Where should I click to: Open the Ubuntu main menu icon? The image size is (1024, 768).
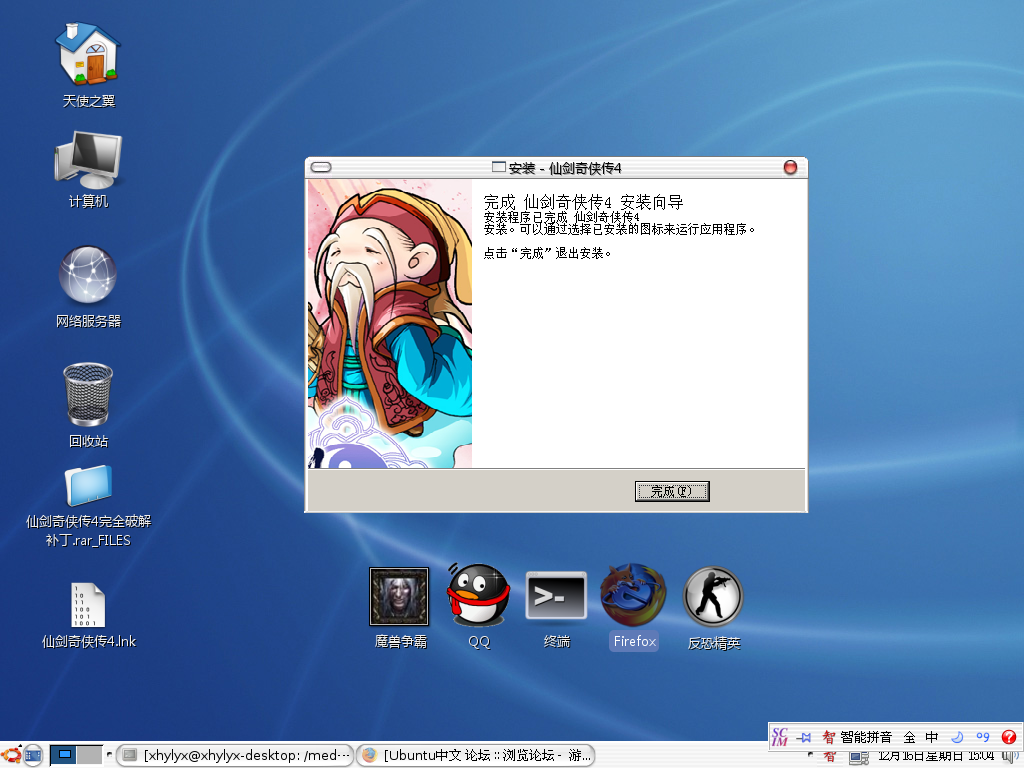pos(12,755)
